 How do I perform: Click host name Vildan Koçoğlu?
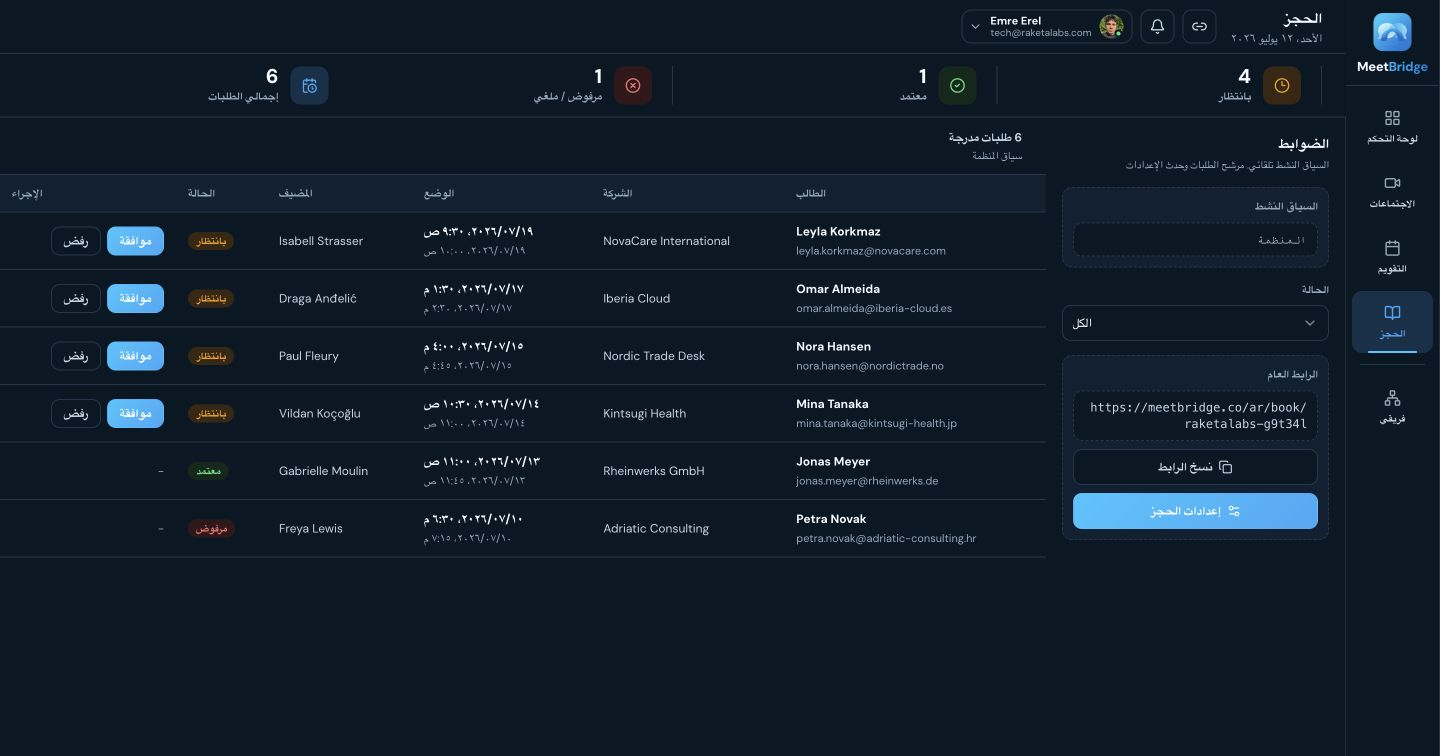point(320,414)
